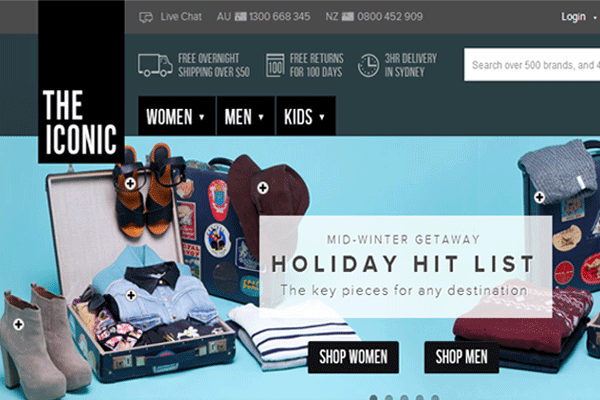Click the SHOP MEN button
The image size is (600, 400).
coord(461,357)
